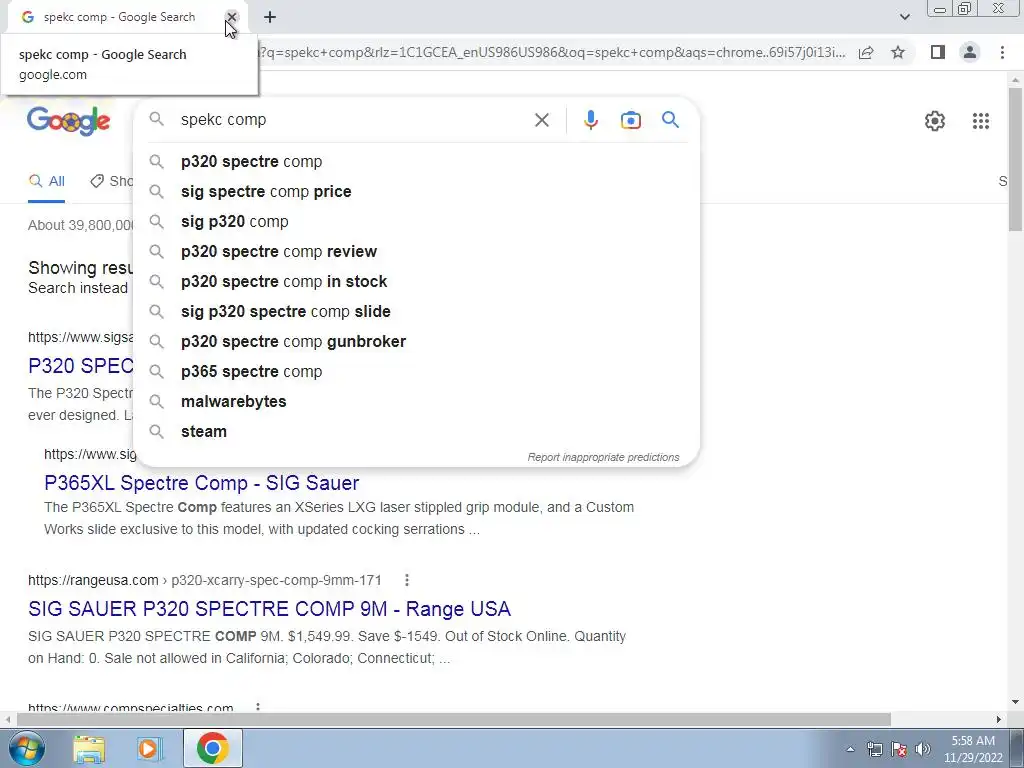Viewport: 1024px width, 768px height.
Task: Switch to the All results tab
Action: 46,182
